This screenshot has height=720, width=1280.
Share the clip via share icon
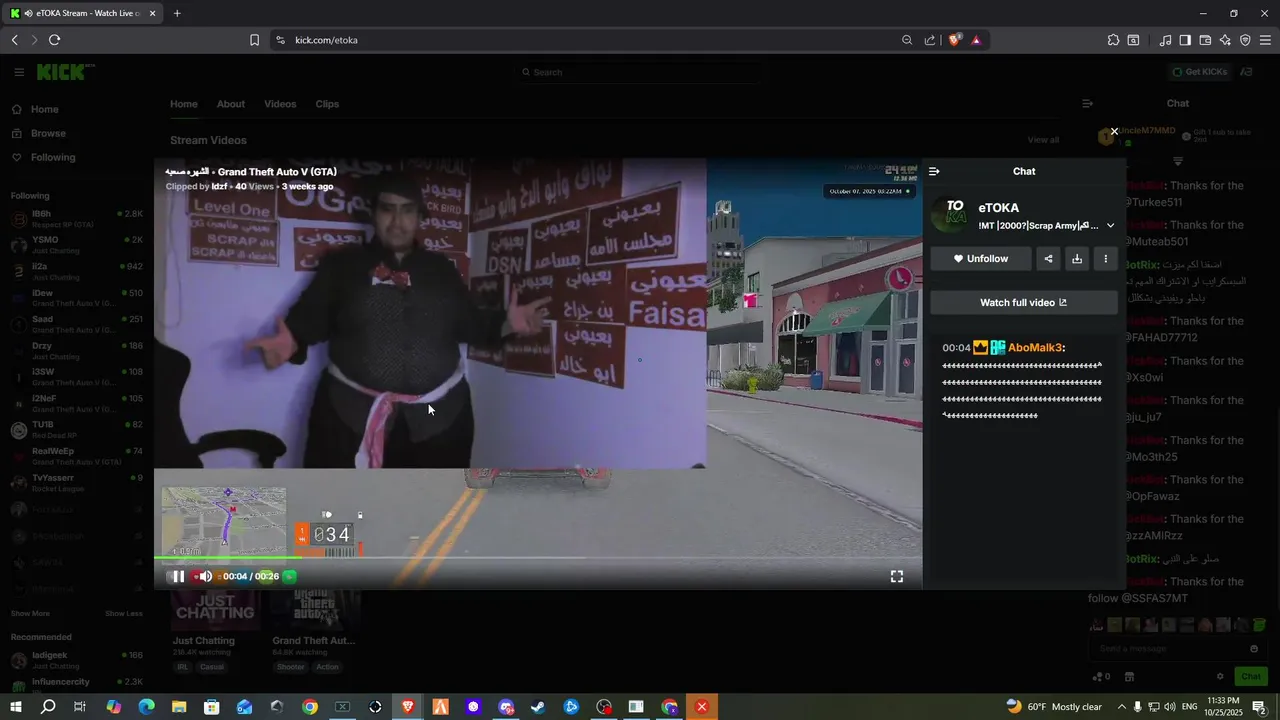tap(1048, 259)
